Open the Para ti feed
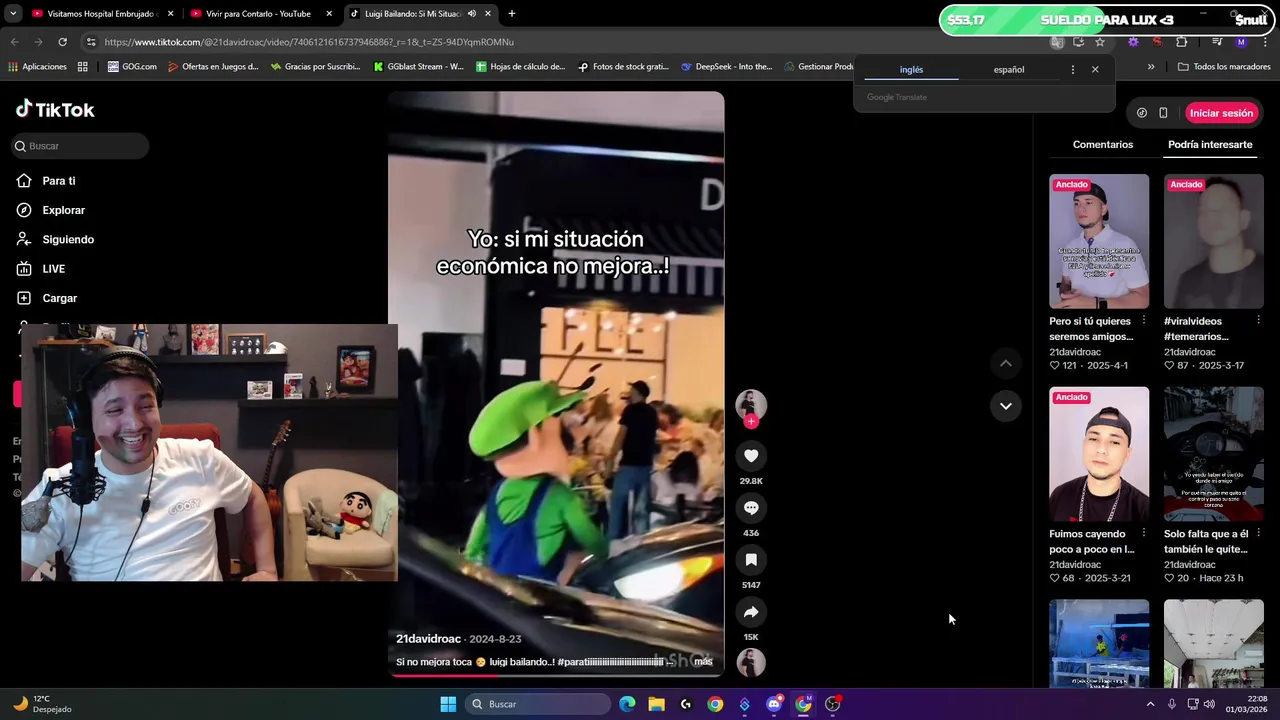Viewport: 1280px width, 720px height. pyautogui.click(x=46, y=181)
